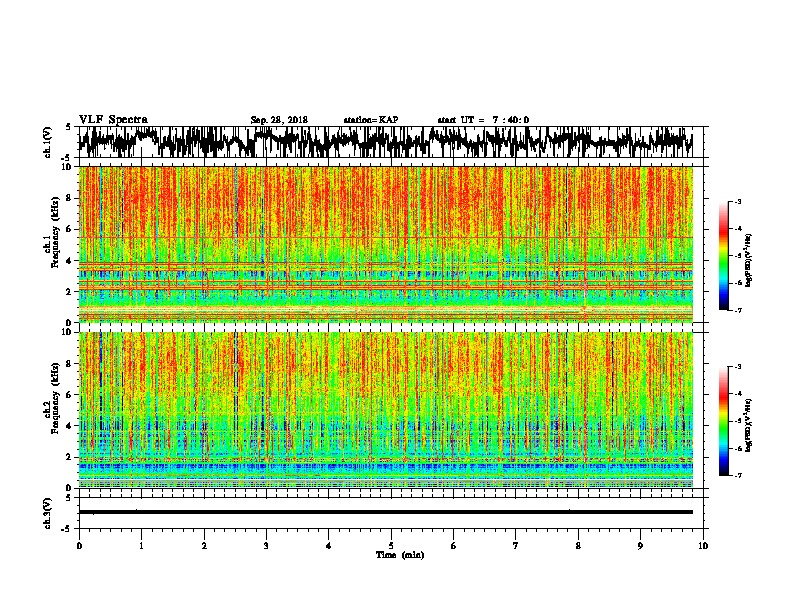Click the ch.2 color scale bar
Viewport: 792px width, 612px height.
coord(724,421)
